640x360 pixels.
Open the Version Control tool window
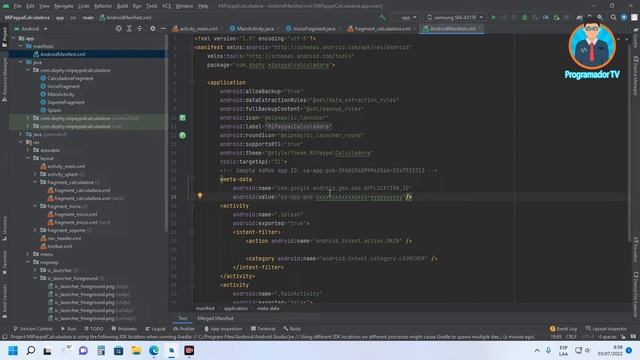point(33,329)
